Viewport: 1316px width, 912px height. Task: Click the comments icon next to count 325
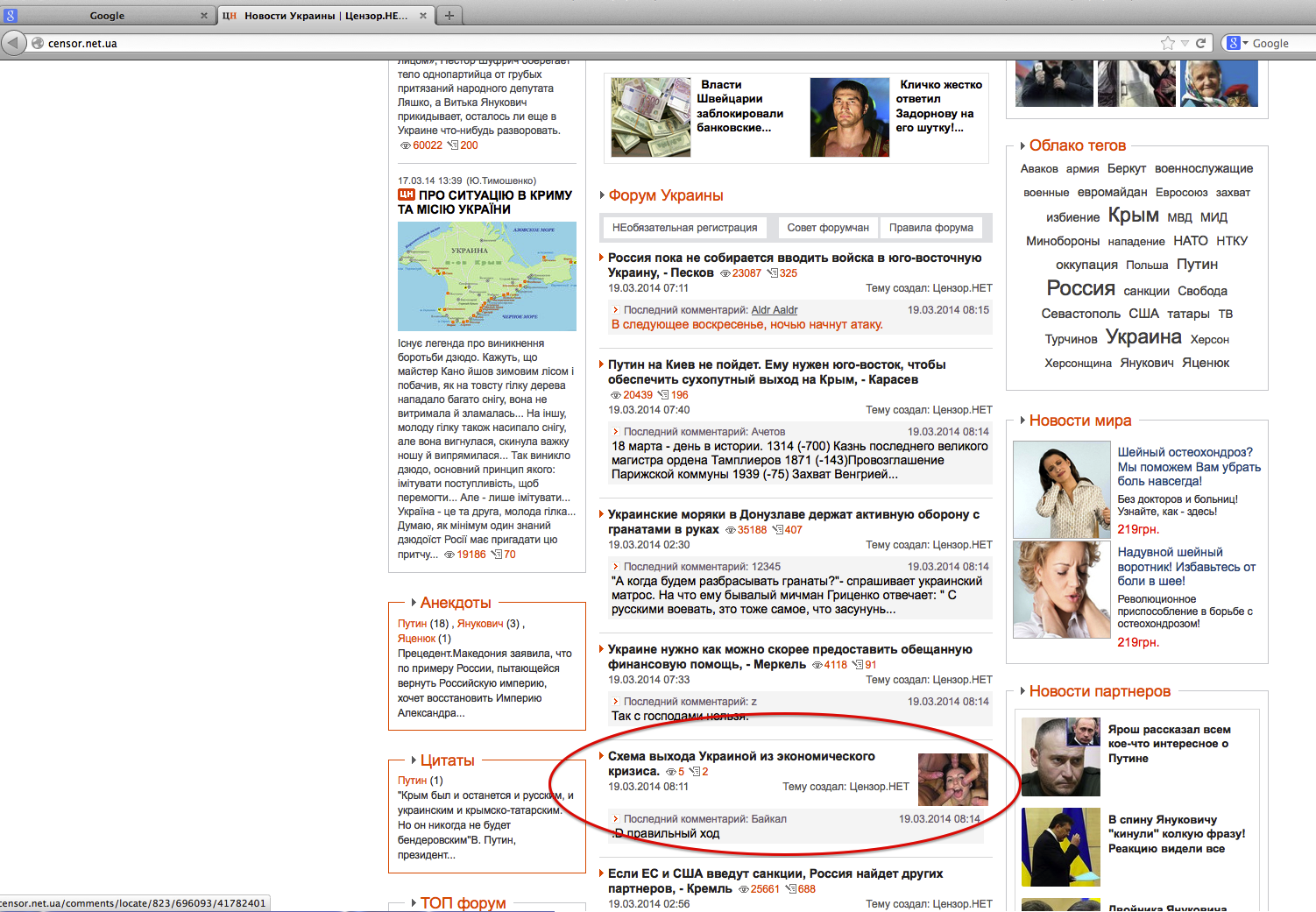772,273
